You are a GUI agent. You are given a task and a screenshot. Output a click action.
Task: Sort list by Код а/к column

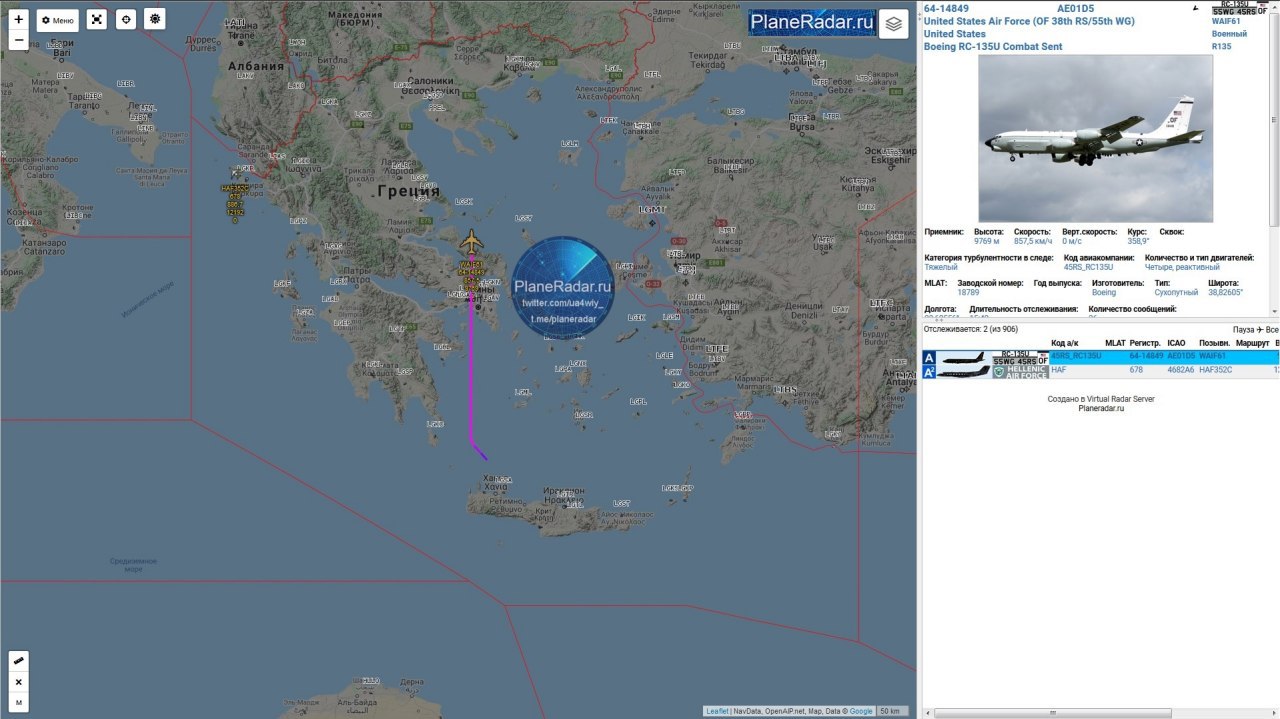pyautogui.click(x=1065, y=343)
